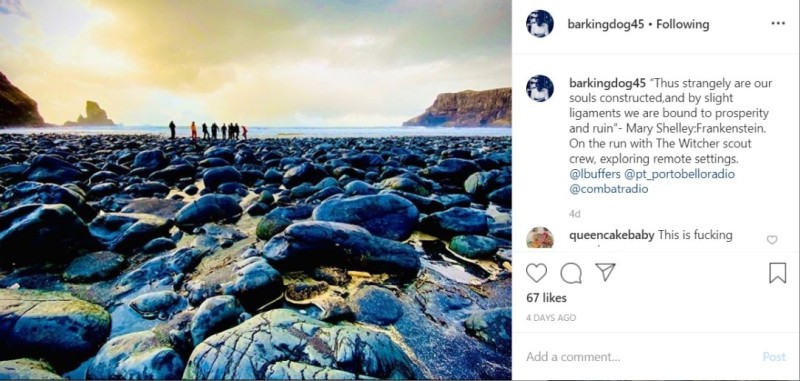The width and height of the screenshot is (800, 381).
Task: Toggle the Following status in header
Action: tap(682, 24)
